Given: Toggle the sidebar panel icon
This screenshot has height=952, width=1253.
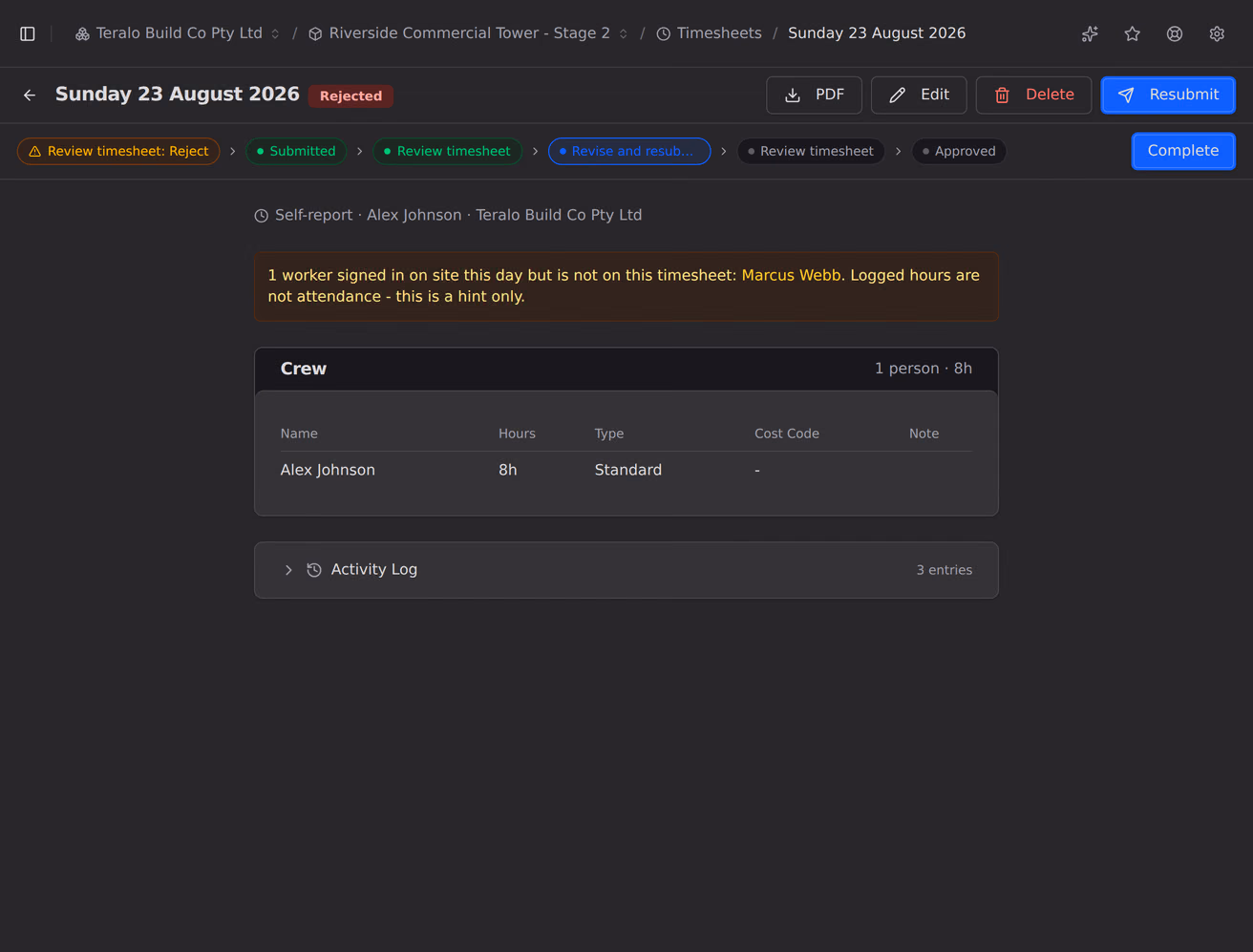Looking at the screenshot, I should pos(28,33).
